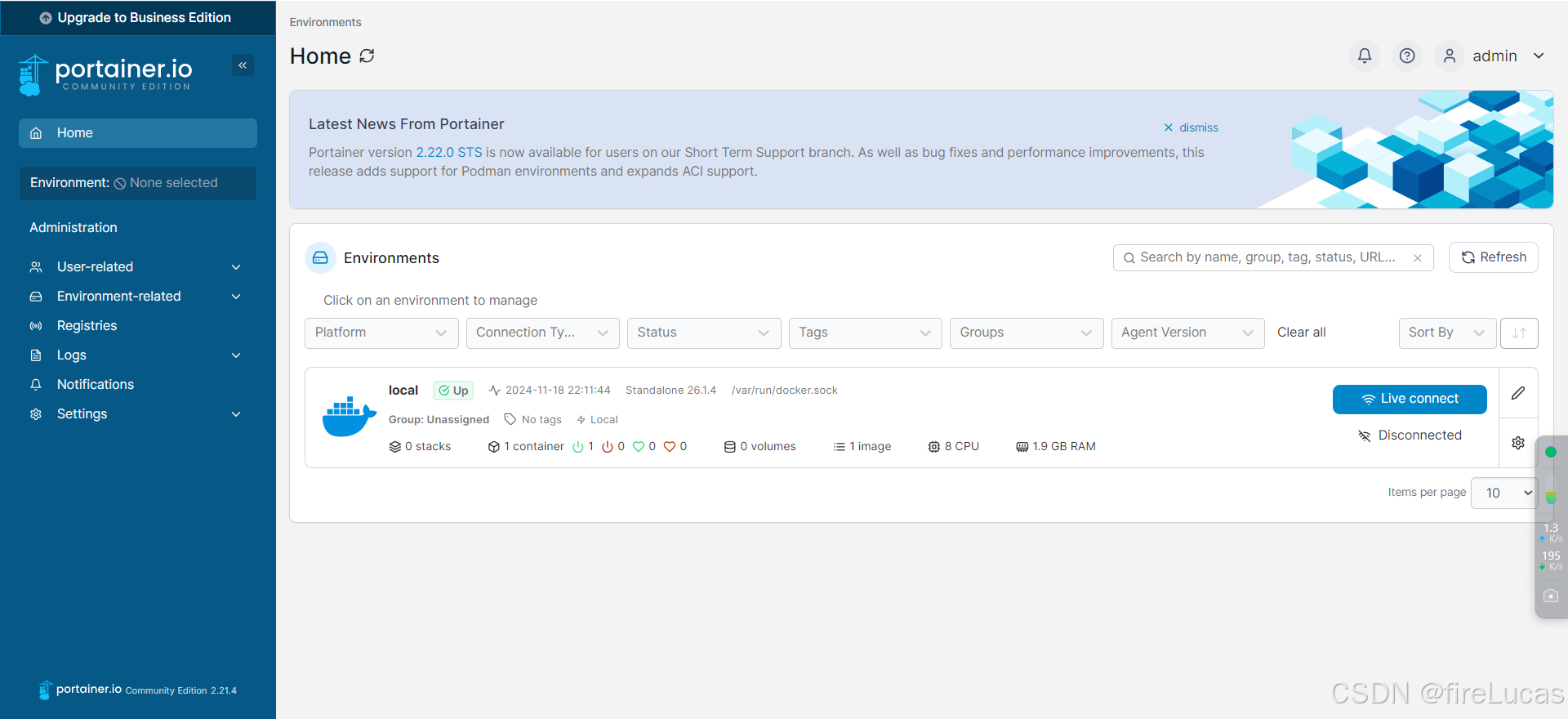This screenshot has width=1568, height=719.
Task: Open the admin user menu chevron
Action: point(1539,56)
